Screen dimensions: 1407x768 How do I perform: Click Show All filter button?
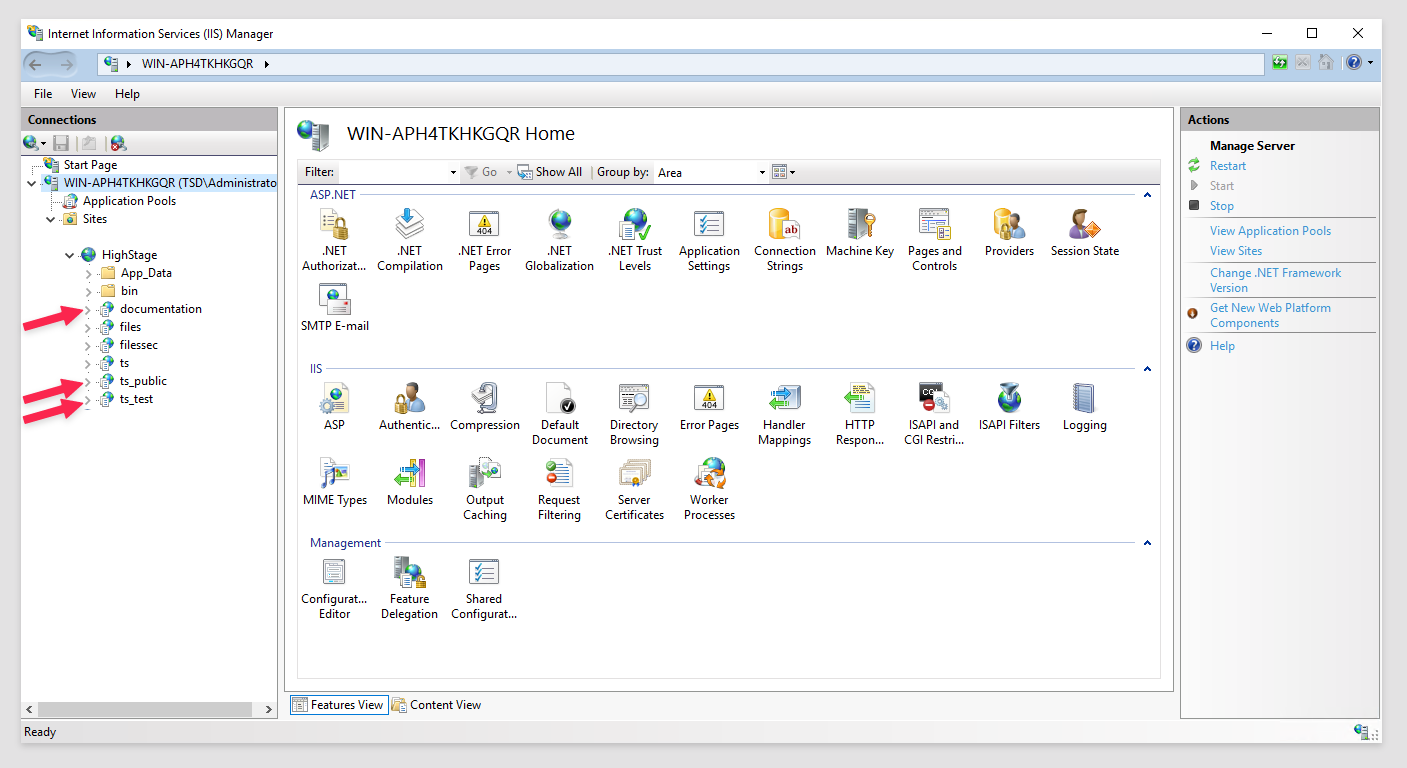[x=549, y=172]
